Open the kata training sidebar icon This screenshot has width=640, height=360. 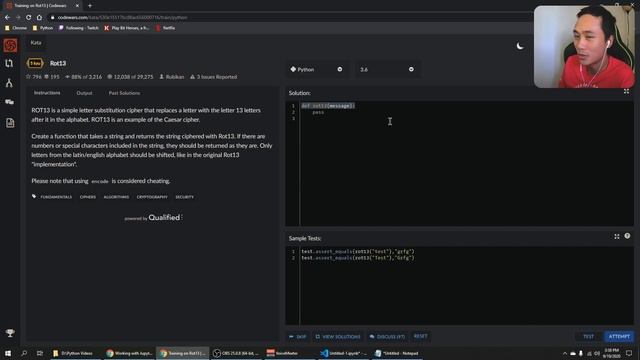click(9, 63)
